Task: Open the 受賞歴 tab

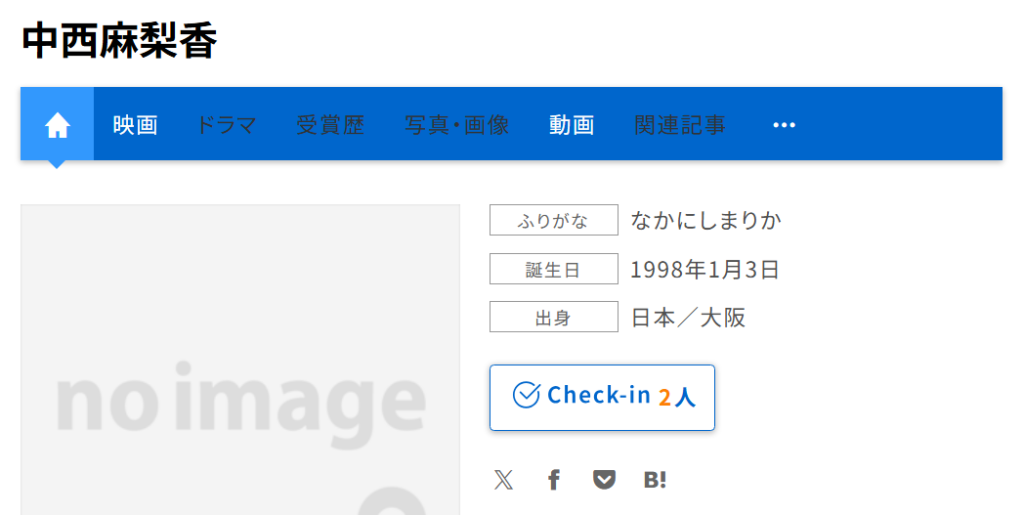Action: (x=330, y=125)
